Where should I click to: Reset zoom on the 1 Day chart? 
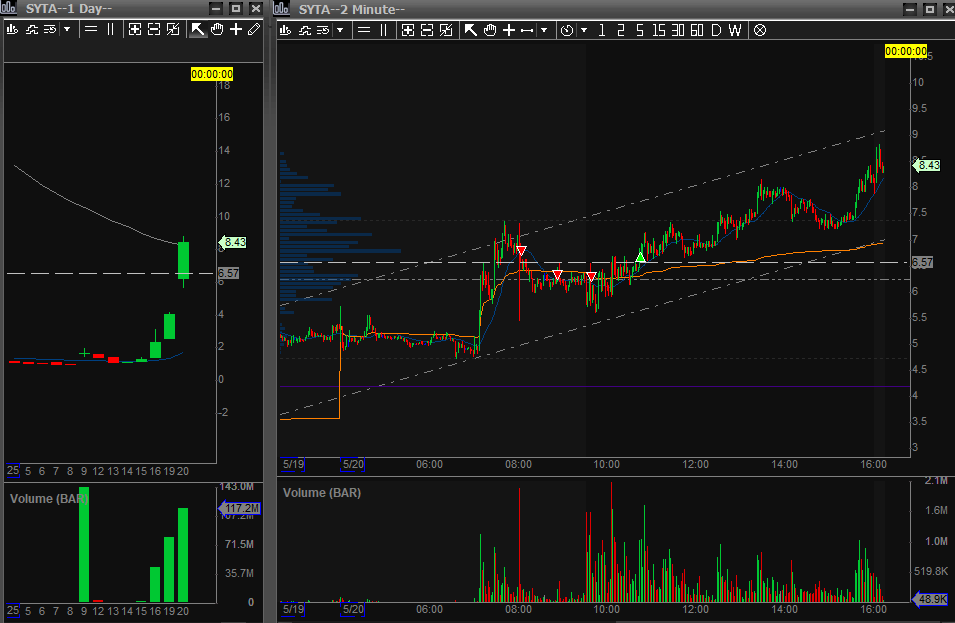[174, 29]
